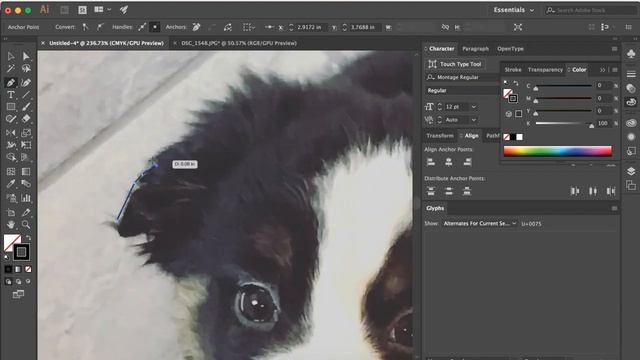Select the Hand tool

click(x=11, y=224)
